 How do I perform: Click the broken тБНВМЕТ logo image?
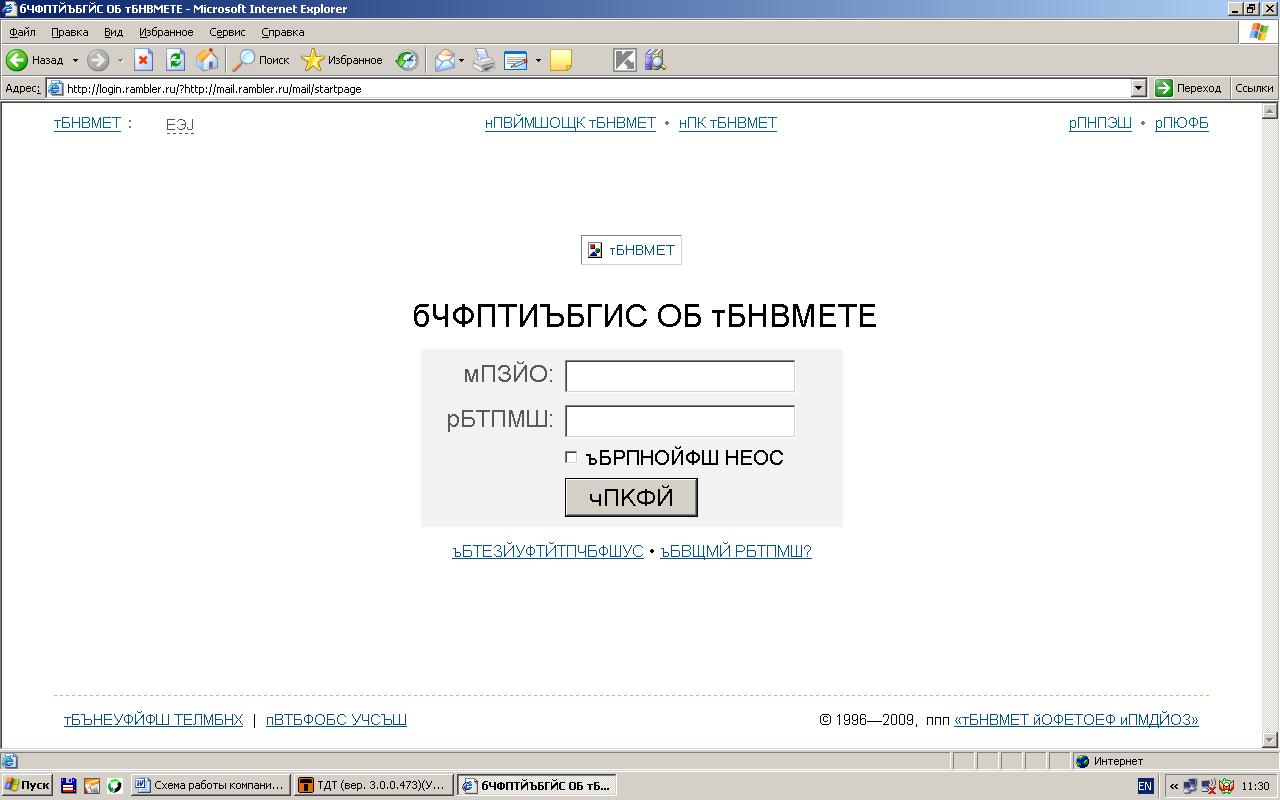click(631, 250)
